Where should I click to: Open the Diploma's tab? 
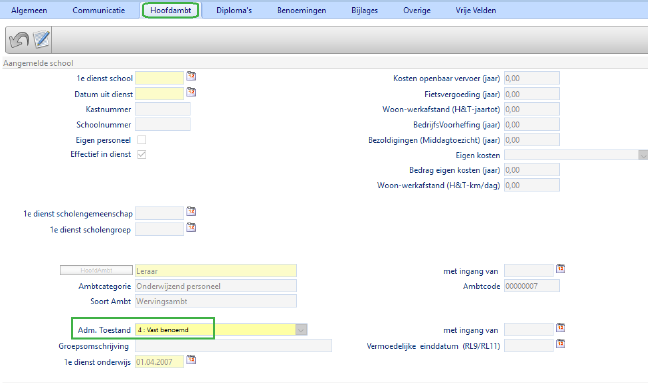[x=234, y=10]
